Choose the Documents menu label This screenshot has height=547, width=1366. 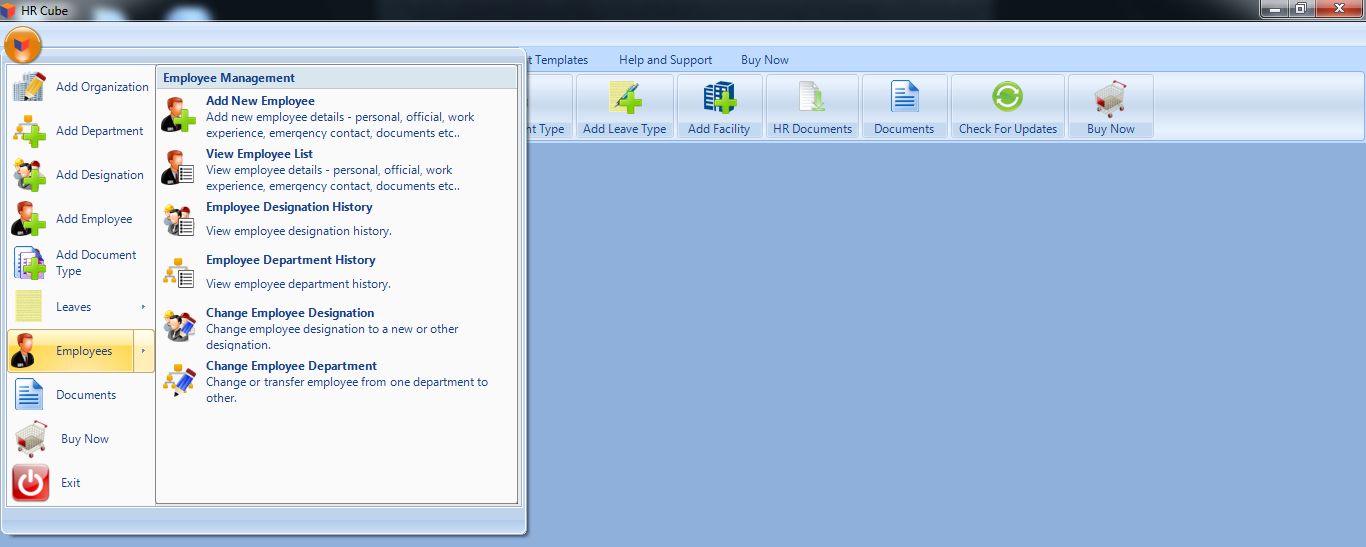(86, 395)
